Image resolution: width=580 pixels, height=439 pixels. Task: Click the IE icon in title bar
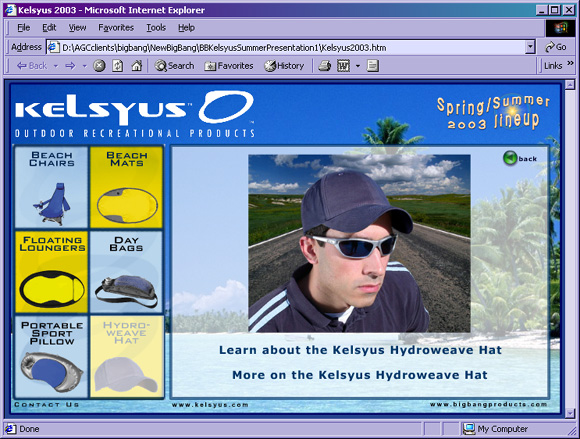[11, 10]
